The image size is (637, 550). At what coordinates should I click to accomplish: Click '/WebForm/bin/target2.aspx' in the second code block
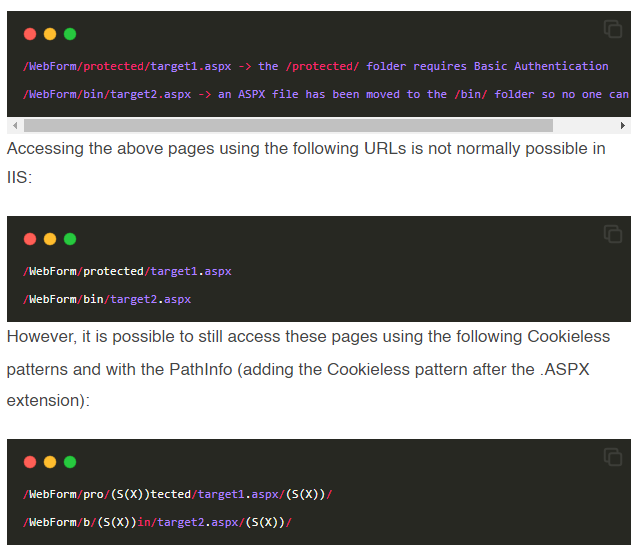[107, 299]
